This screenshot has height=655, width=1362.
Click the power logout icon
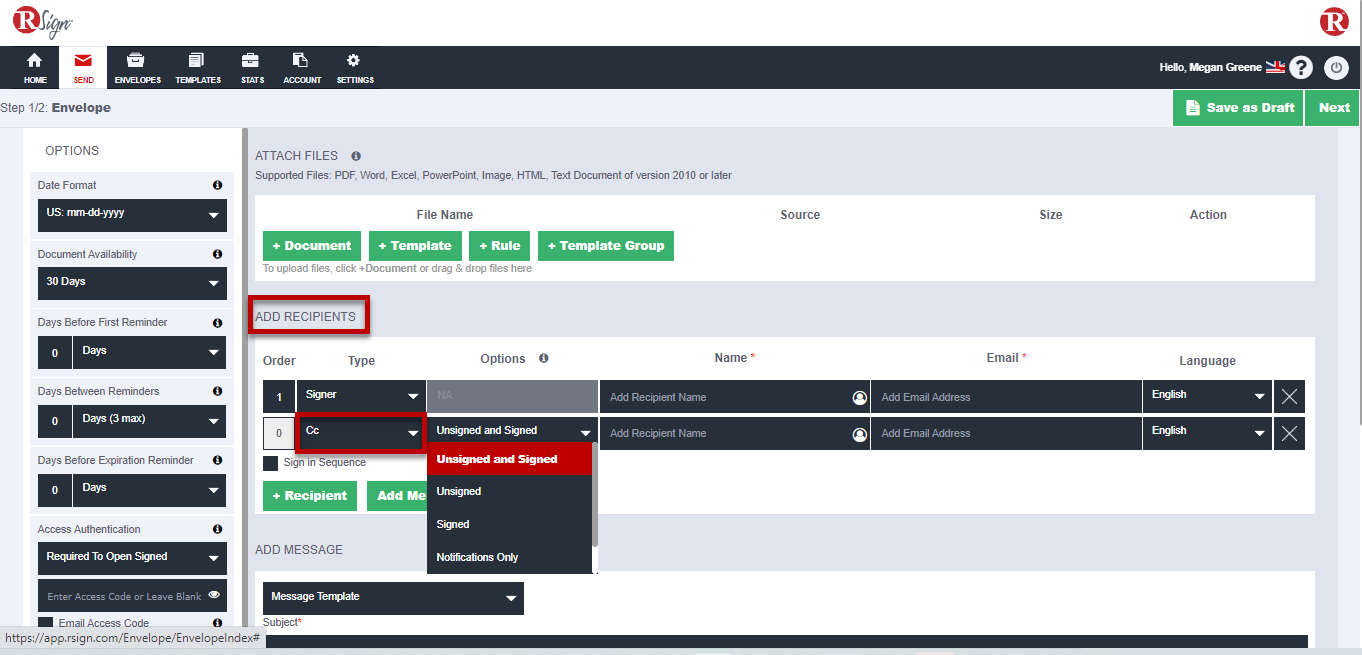click(1336, 68)
